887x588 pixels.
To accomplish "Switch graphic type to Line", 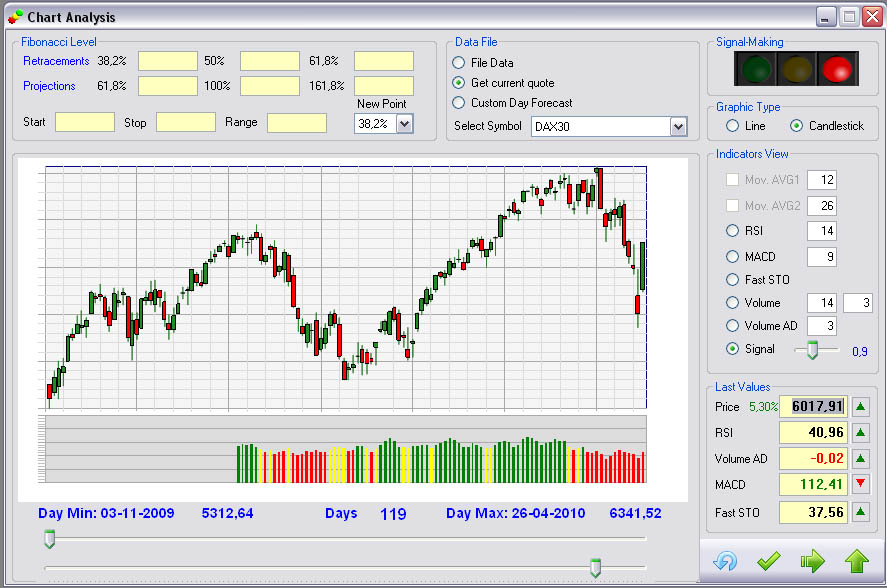I will (x=733, y=126).
